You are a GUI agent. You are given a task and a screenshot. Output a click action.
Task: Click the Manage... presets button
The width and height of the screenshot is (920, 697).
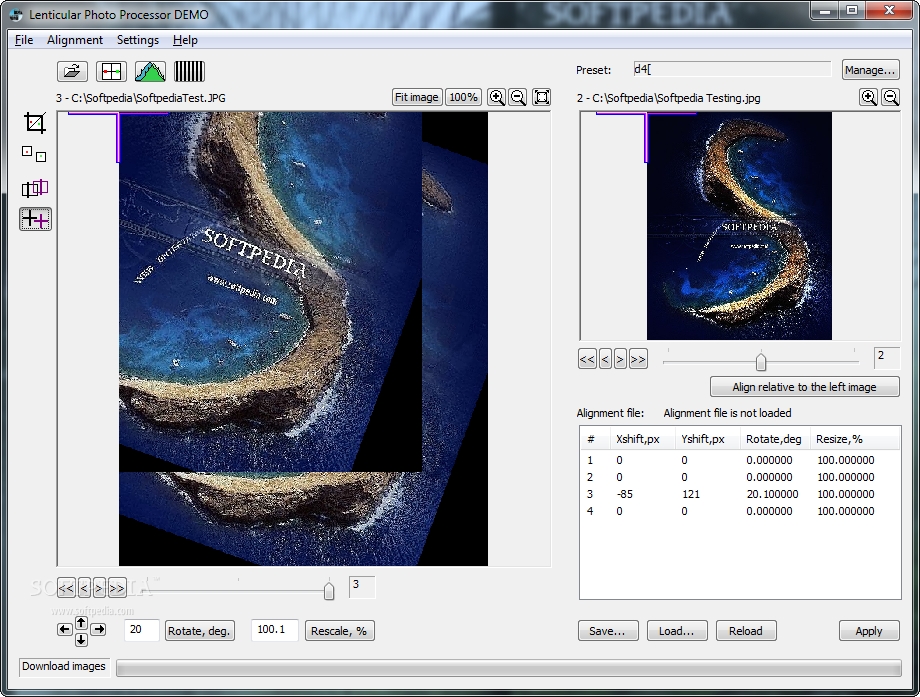click(x=870, y=70)
